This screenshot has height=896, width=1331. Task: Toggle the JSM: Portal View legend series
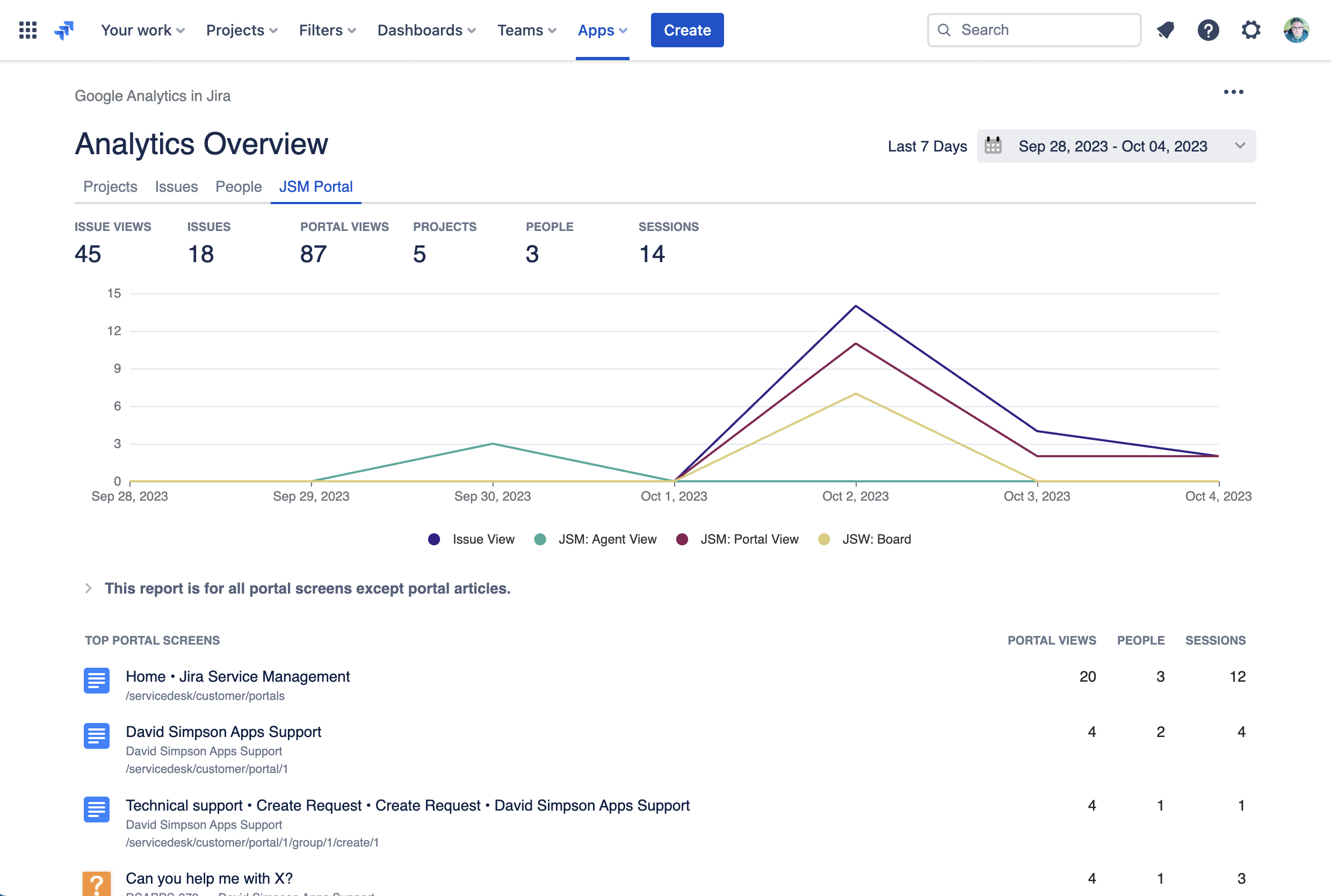click(682, 539)
